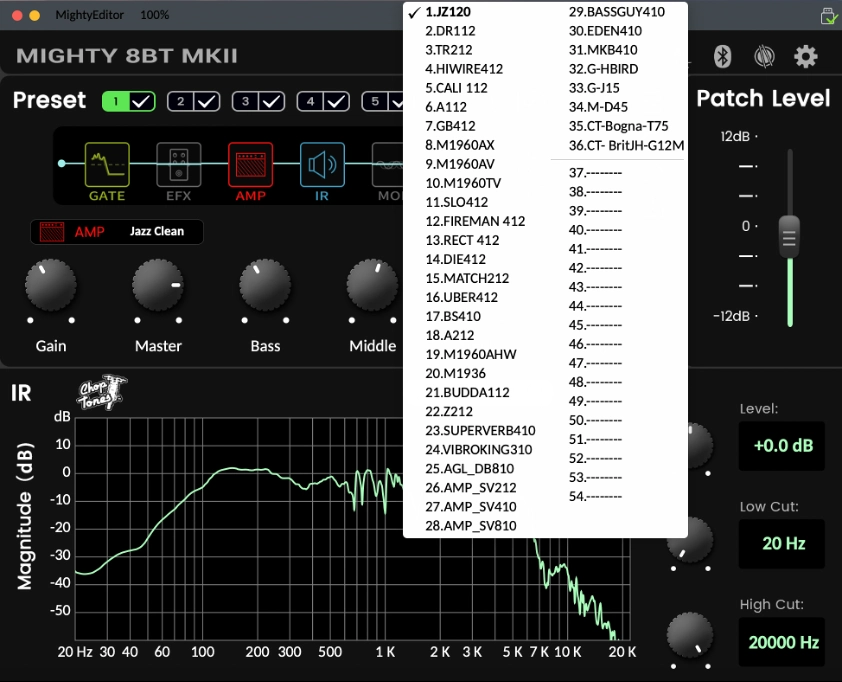Toggle the checkmark on Preset 1
The height and width of the screenshot is (682, 842).
click(x=141, y=101)
